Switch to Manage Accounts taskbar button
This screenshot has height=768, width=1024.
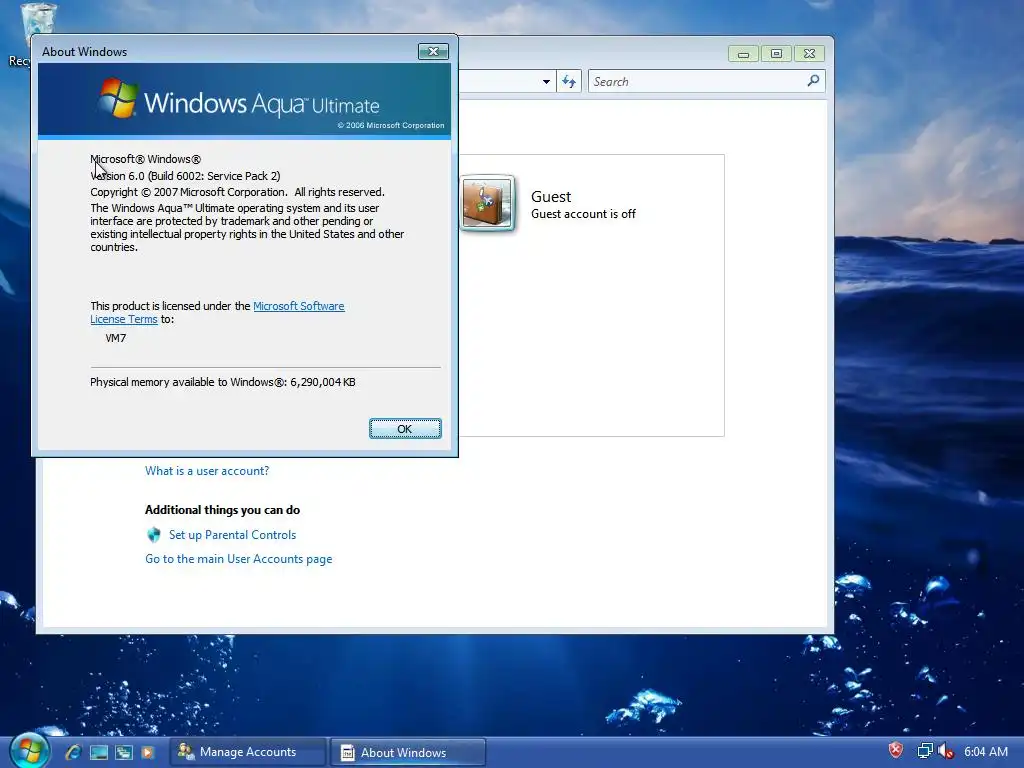(x=248, y=752)
